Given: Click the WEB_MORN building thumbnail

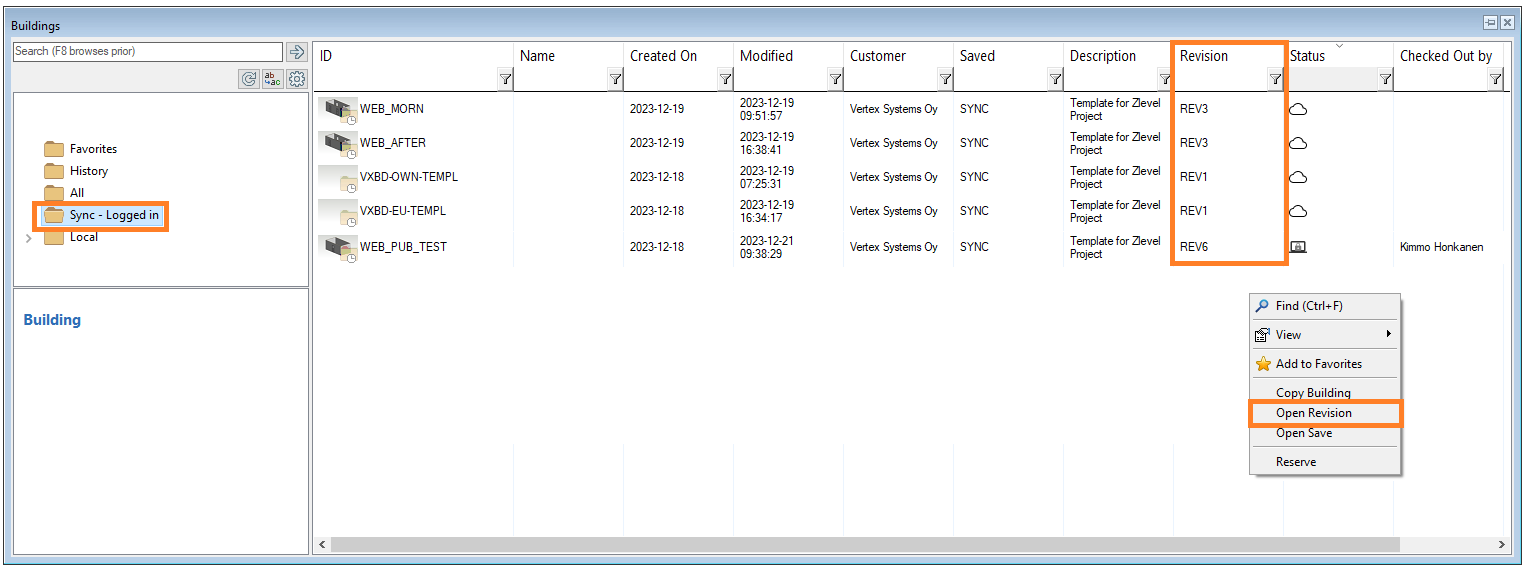Looking at the screenshot, I should click(338, 109).
